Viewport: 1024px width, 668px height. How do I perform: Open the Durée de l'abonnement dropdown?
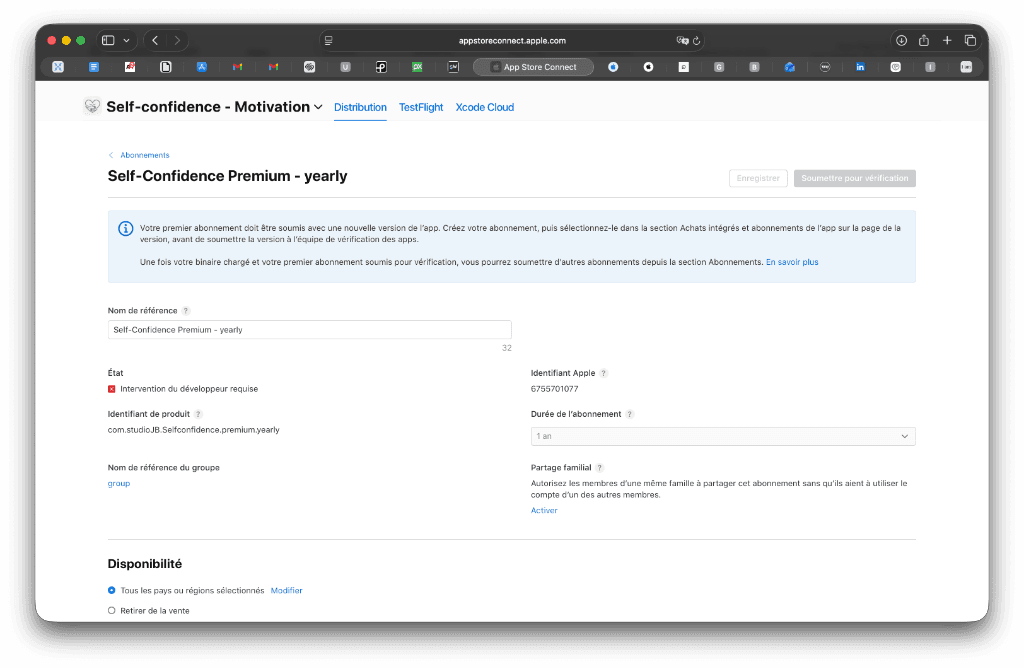pos(723,436)
